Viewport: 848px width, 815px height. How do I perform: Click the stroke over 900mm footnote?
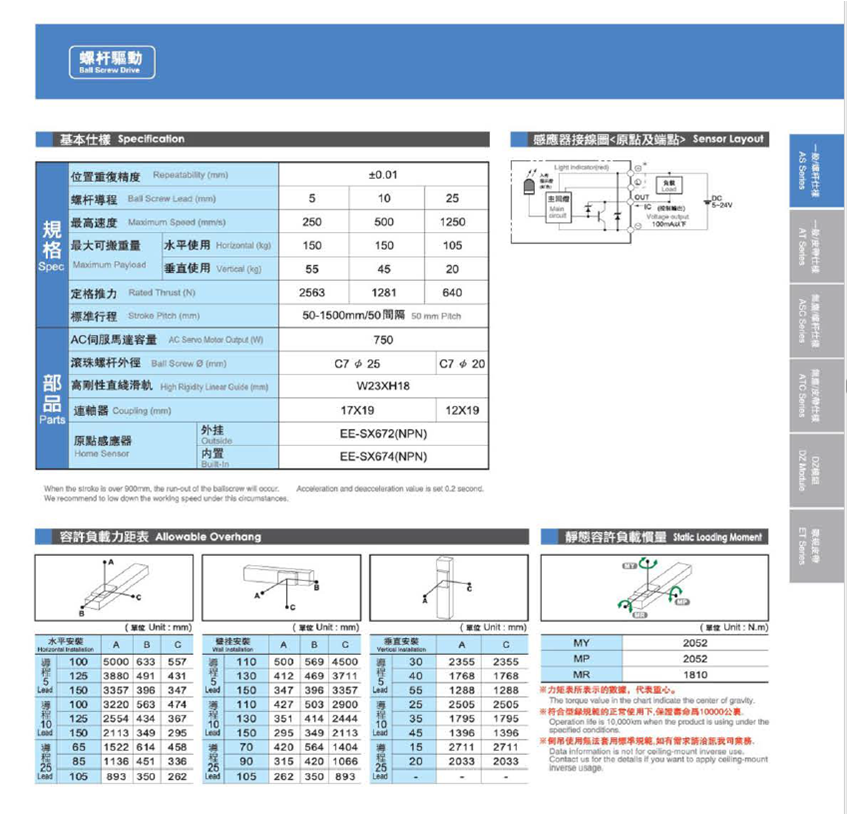[x=166, y=493]
